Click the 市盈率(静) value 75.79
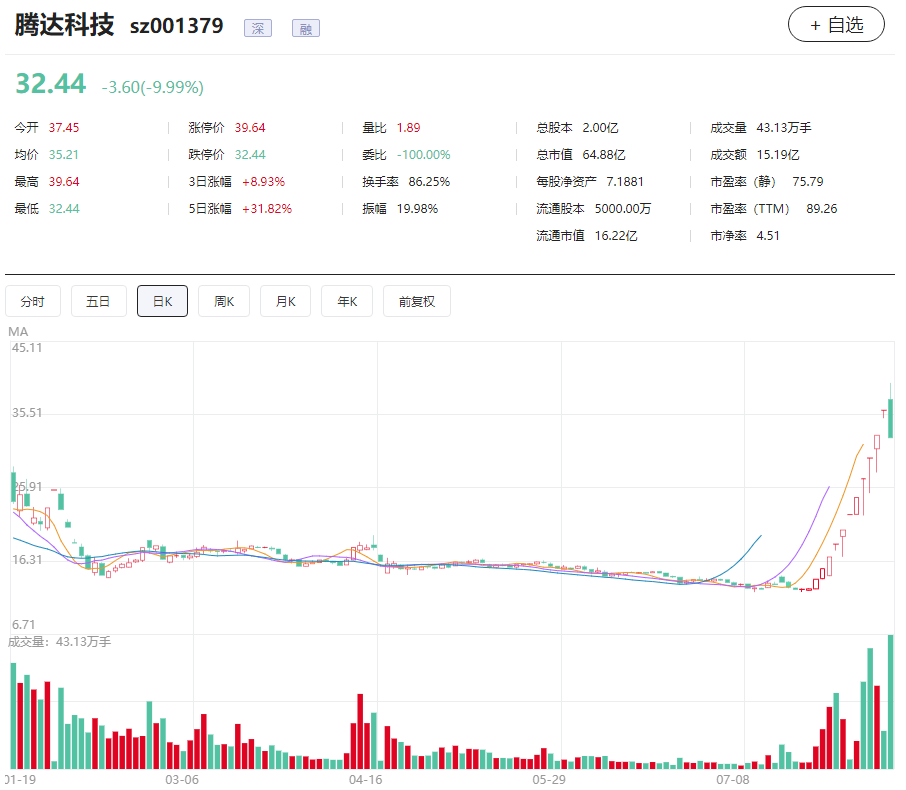This screenshot has width=906, height=790. click(x=808, y=181)
